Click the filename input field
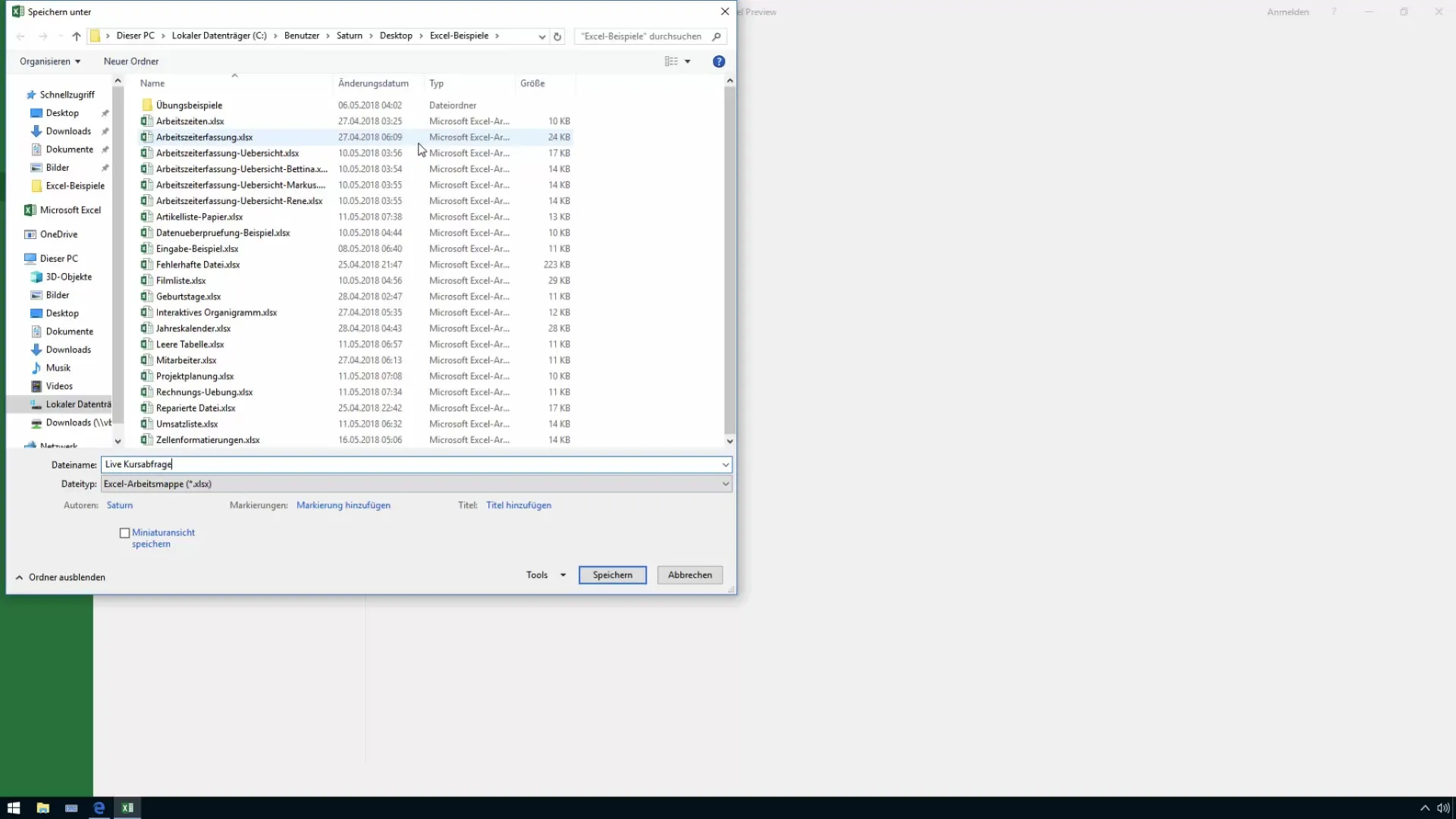The height and width of the screenshot is (819, 1456). point(414,464)
